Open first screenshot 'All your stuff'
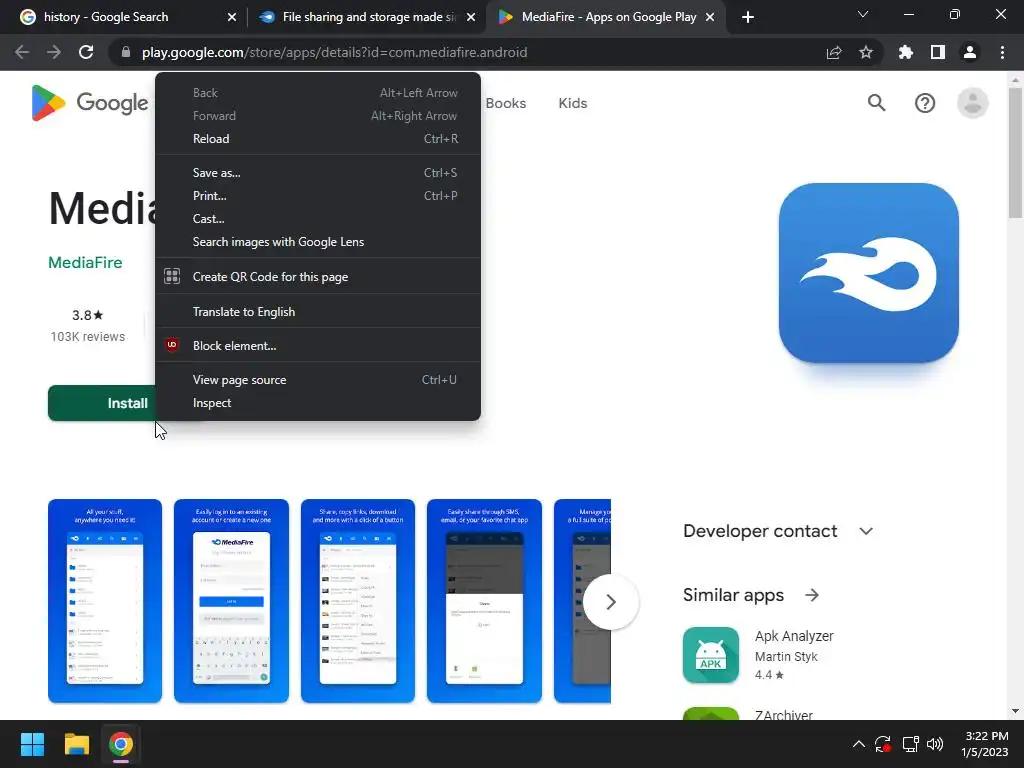This screenshot has height=768, width=1024. (104, 601)
